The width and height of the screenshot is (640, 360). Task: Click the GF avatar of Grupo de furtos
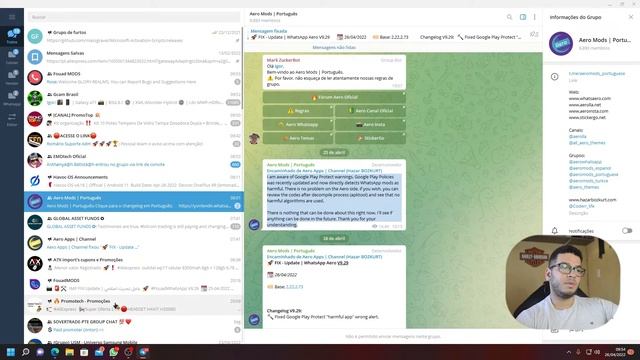point(35,36)
